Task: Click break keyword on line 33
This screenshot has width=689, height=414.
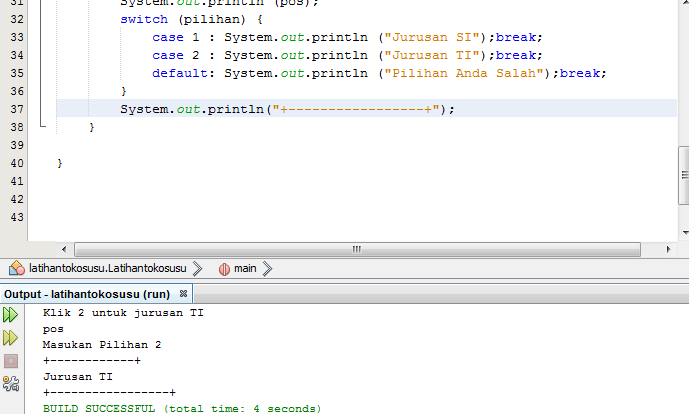Action: [x=516, y=37]
